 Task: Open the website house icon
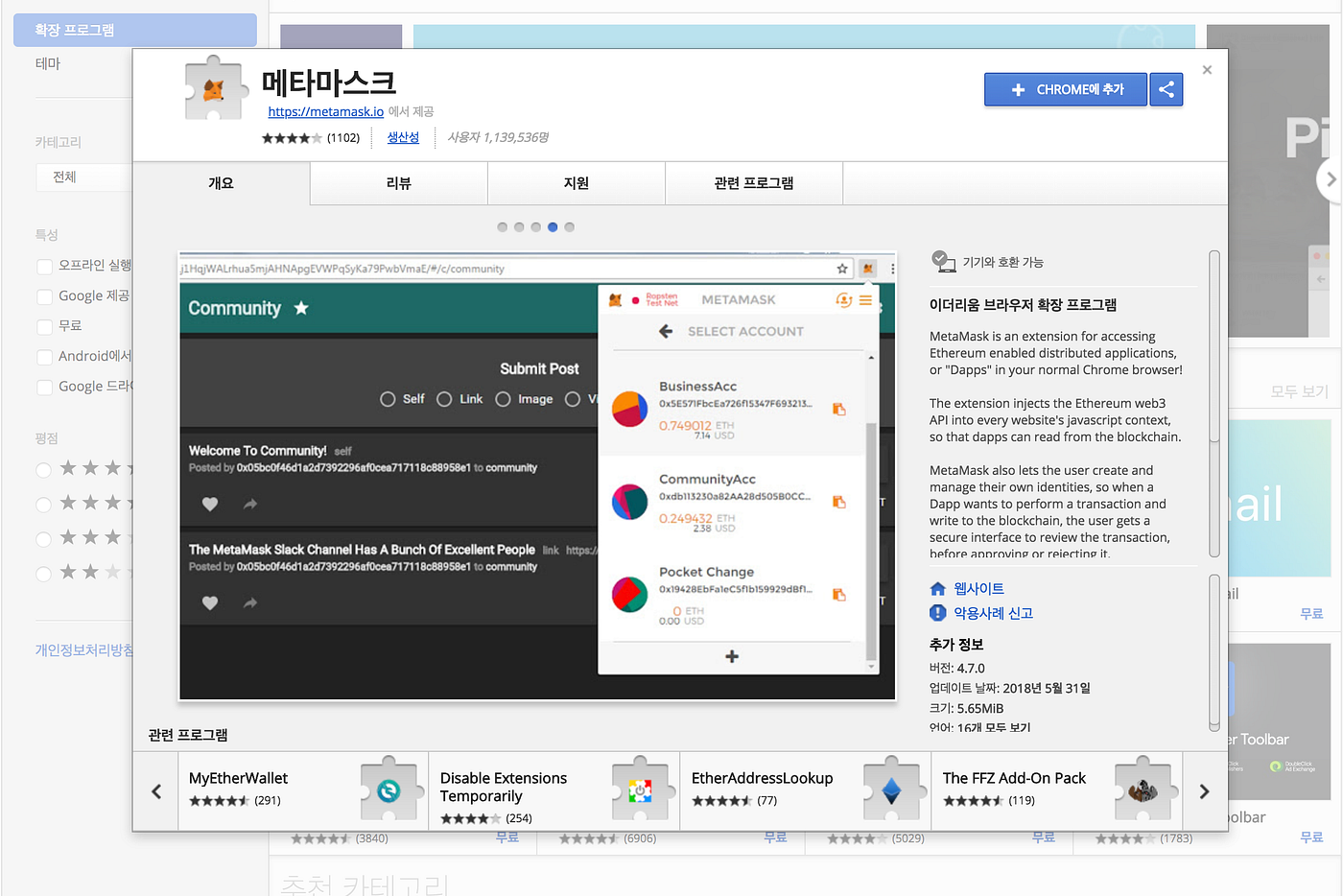[x=938, y=589]
